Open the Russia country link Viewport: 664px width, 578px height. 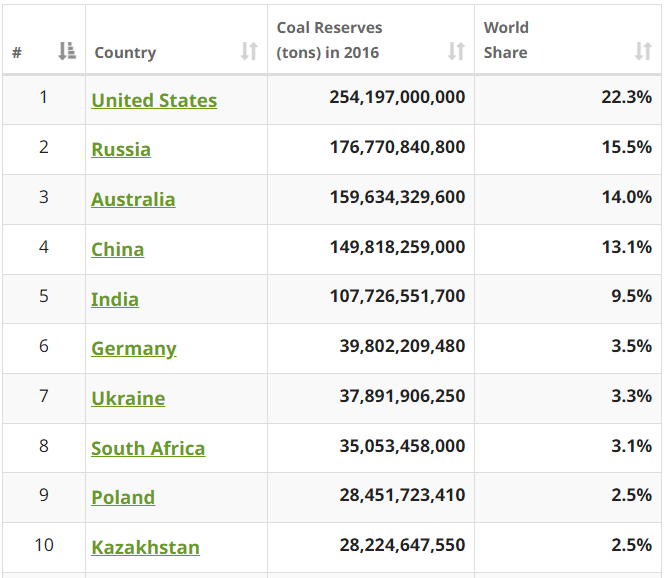[121, 149]
